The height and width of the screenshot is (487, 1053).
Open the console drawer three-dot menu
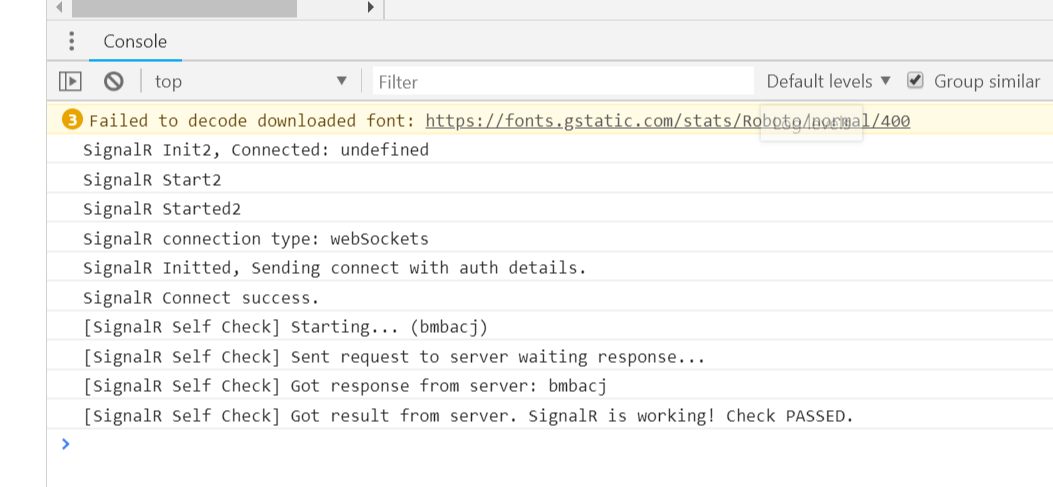tap(71, 41)
